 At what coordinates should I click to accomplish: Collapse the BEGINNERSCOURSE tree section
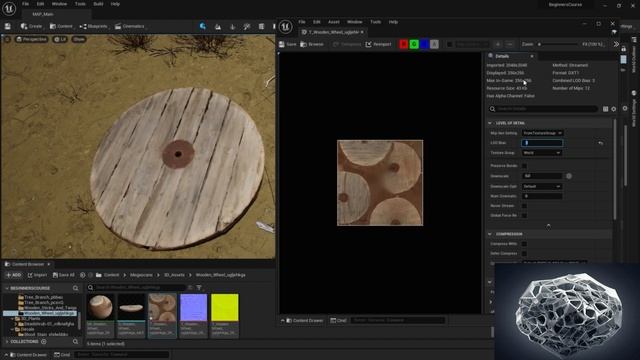(7, 288)
